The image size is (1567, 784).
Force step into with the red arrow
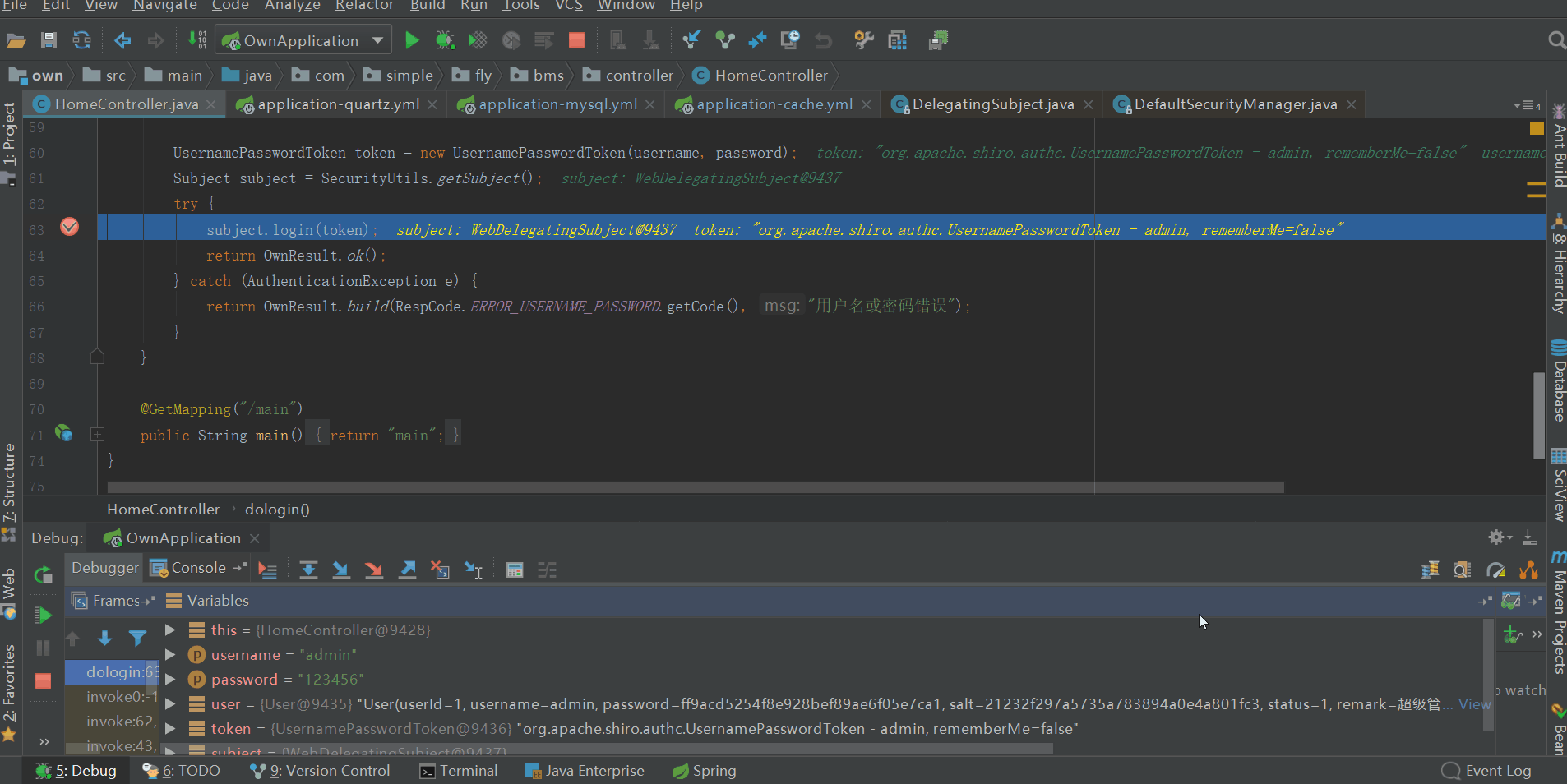(x=374, y=570)
